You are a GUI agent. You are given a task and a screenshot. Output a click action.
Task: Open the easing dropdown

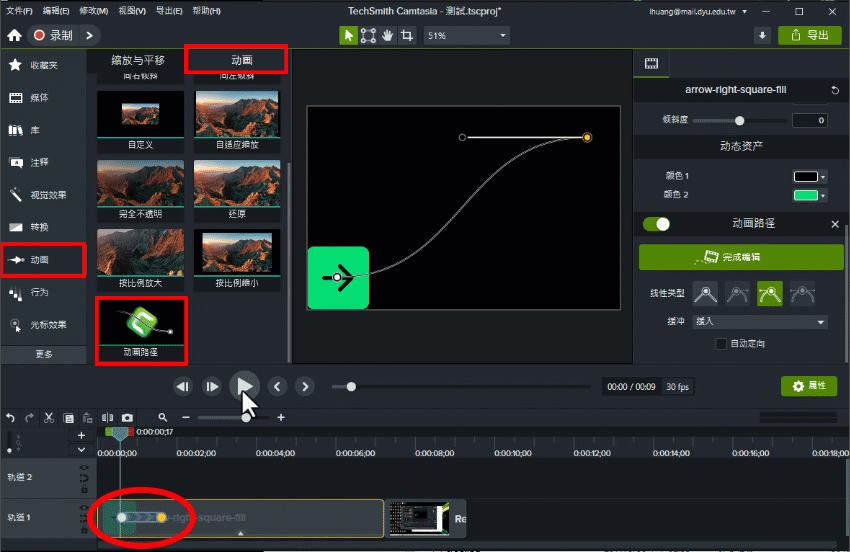click(x=760, y=322)
